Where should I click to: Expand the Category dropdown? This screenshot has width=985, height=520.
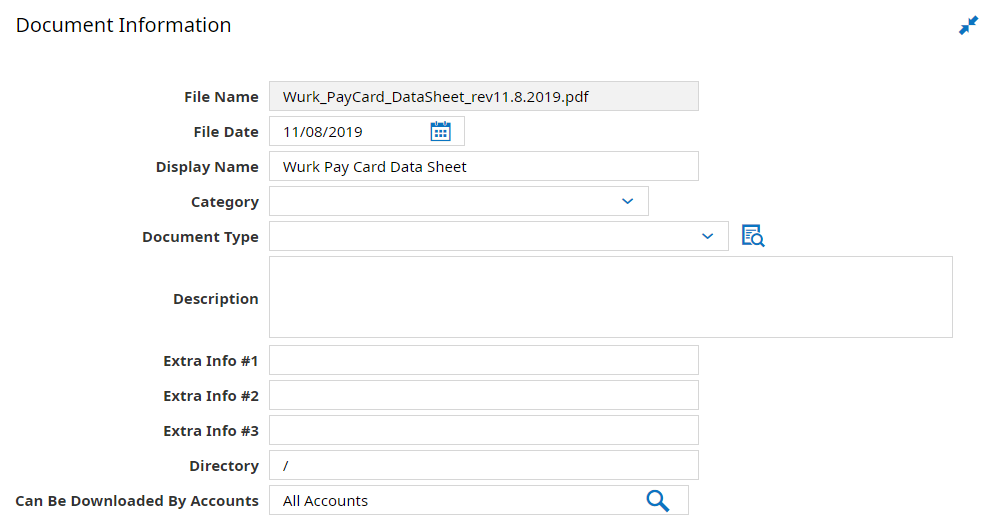627,202
